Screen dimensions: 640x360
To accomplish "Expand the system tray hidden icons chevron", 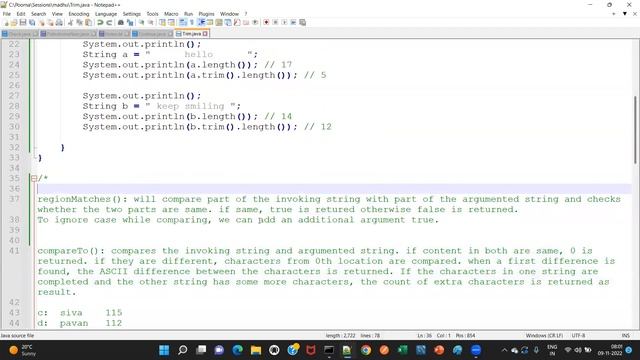I will point(504,350).
